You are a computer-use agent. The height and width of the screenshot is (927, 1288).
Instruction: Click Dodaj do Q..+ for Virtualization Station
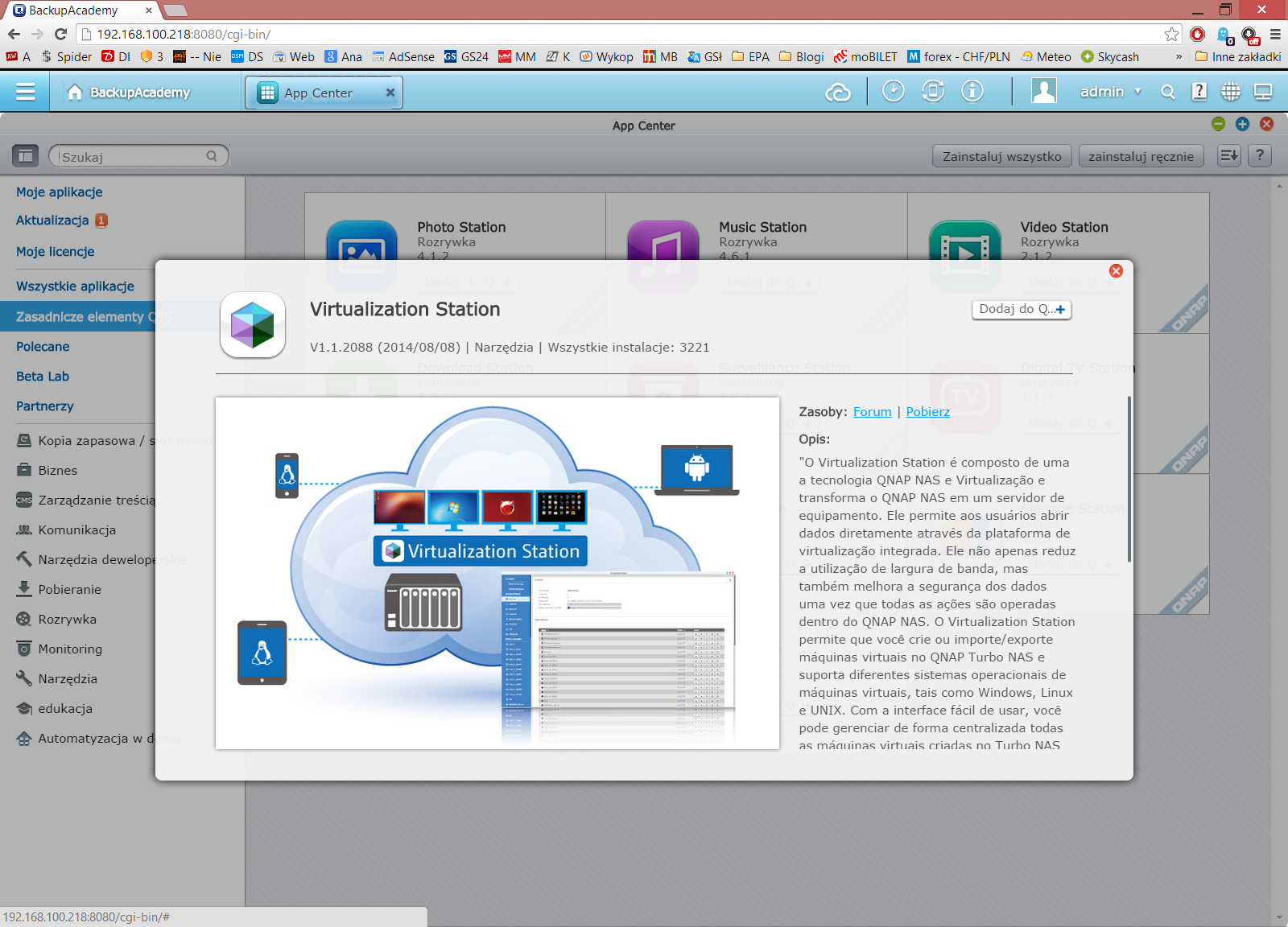1022,309
